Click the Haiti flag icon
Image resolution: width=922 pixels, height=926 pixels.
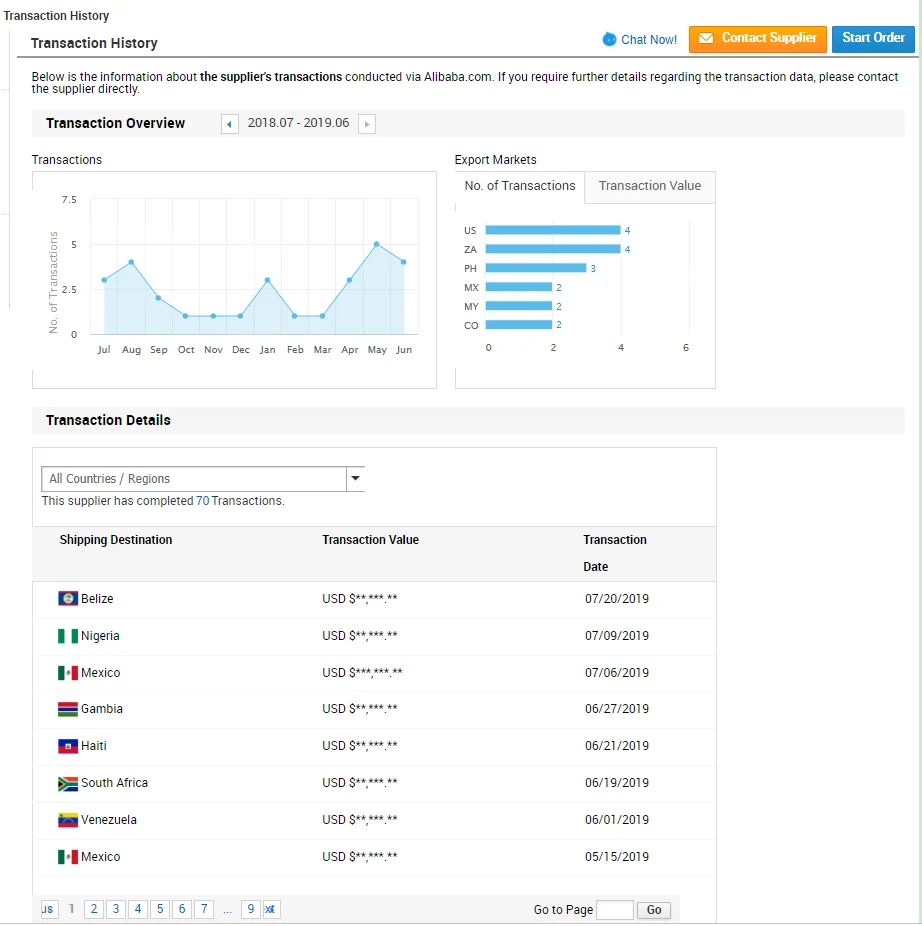point(68,746)
